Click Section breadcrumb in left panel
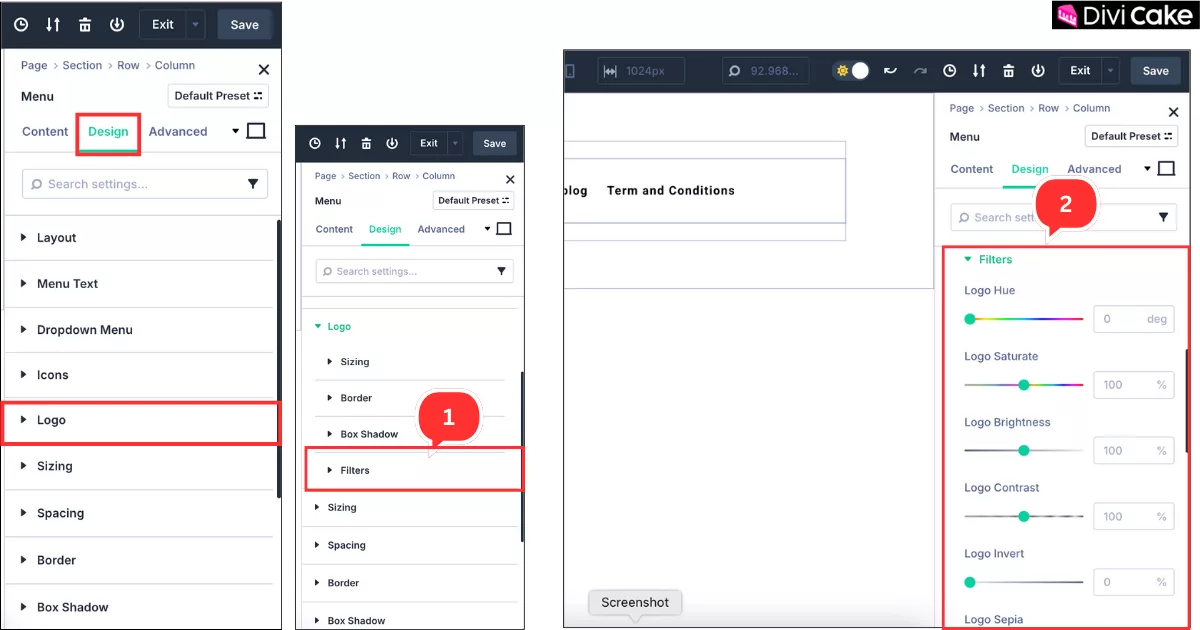Screen dimensions: 1200x630 (x=82, y=65)
